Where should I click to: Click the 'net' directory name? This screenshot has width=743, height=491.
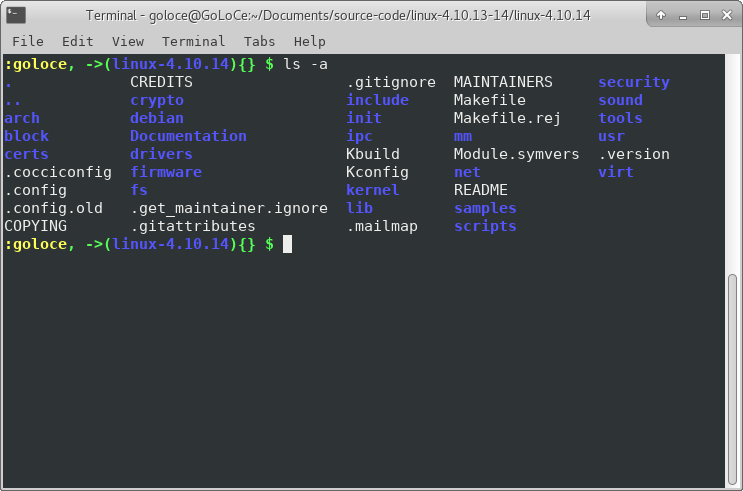(x=467, y=172)
